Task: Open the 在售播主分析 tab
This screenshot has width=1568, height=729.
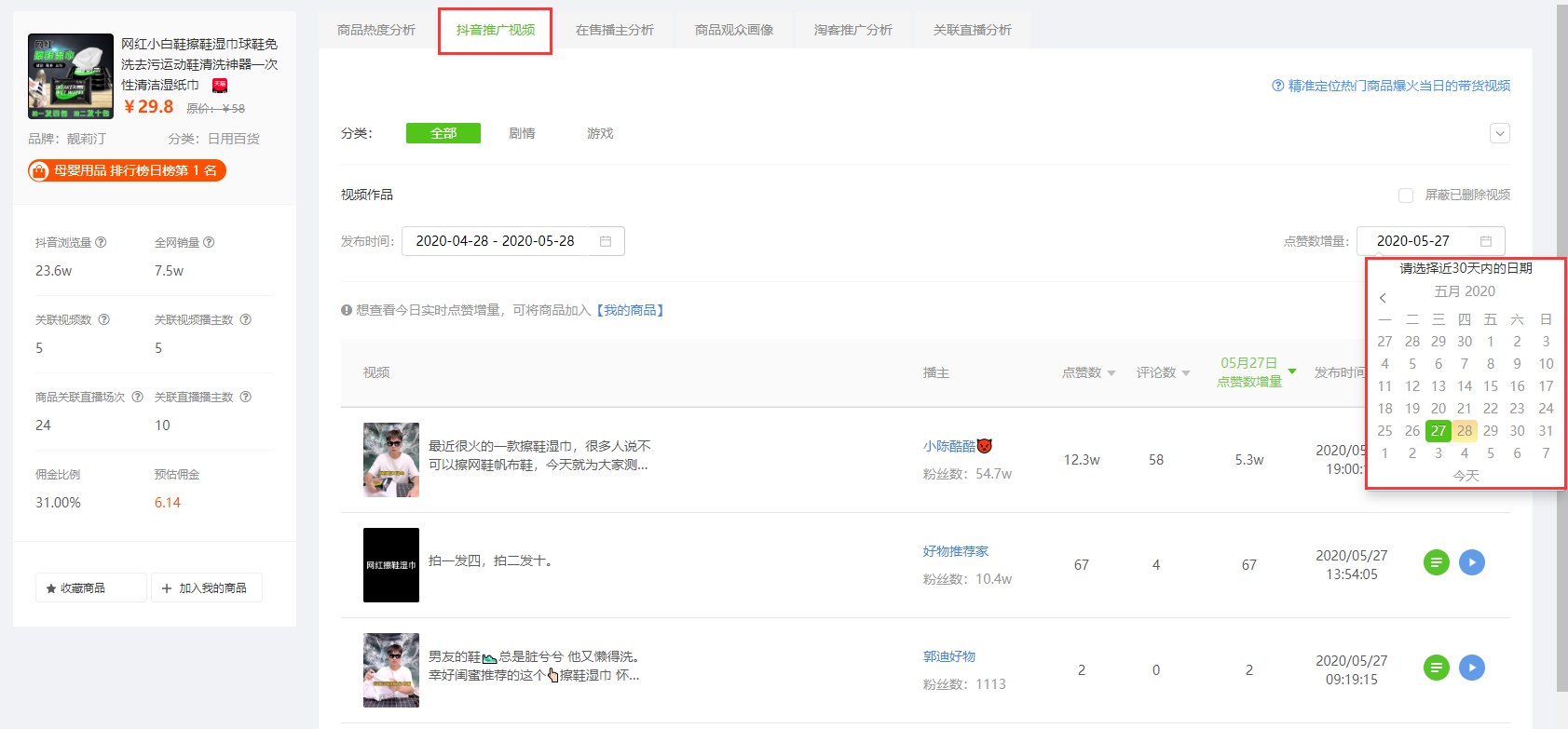Action: 615,30
